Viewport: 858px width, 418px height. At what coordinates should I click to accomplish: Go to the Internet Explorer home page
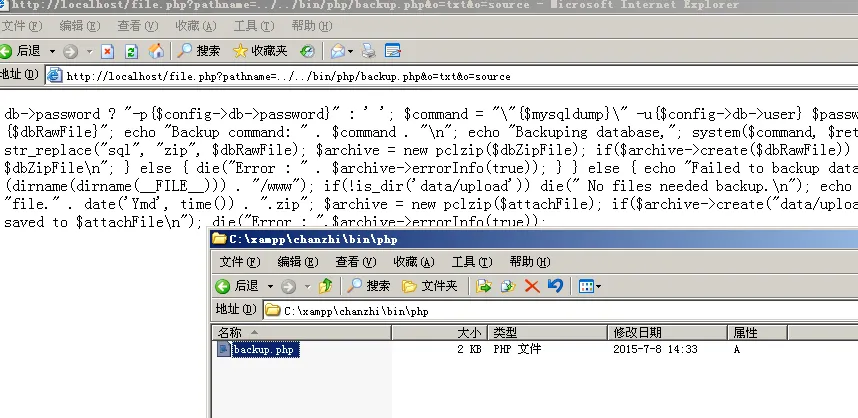click(x=156, y=50)
